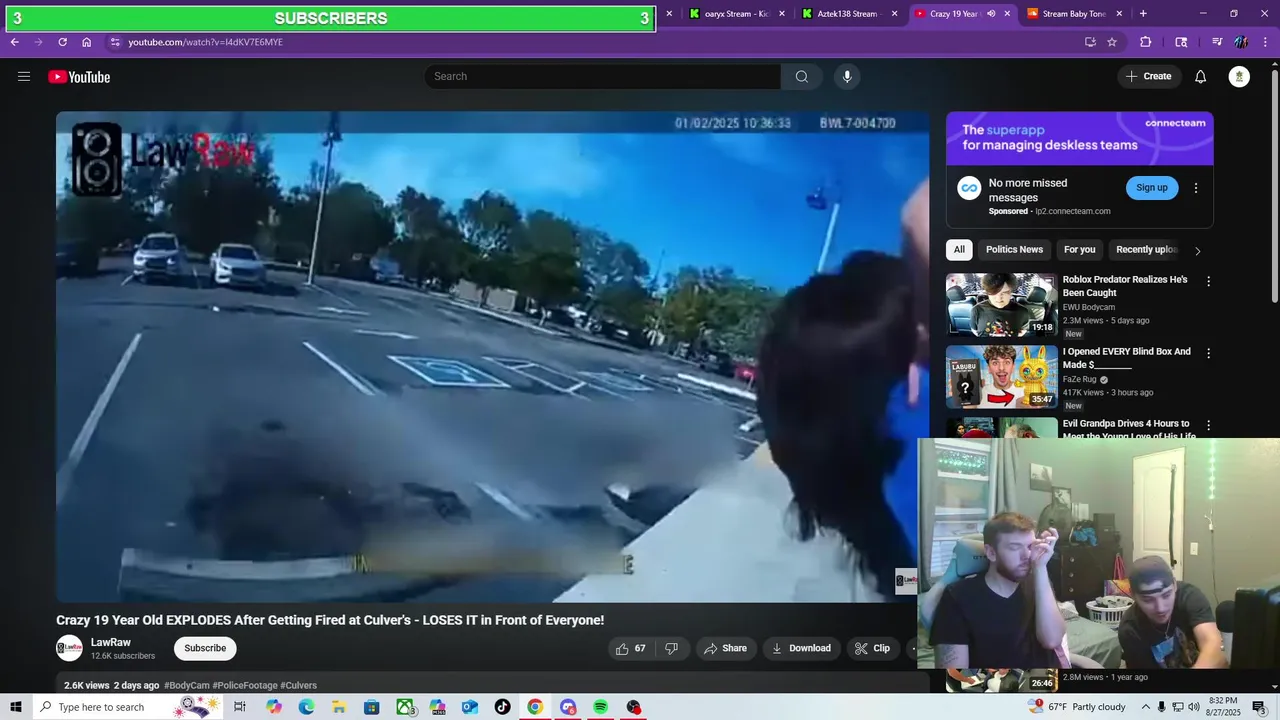Sign up on the connecteam ad
1280x720 pixels.
1152,188
